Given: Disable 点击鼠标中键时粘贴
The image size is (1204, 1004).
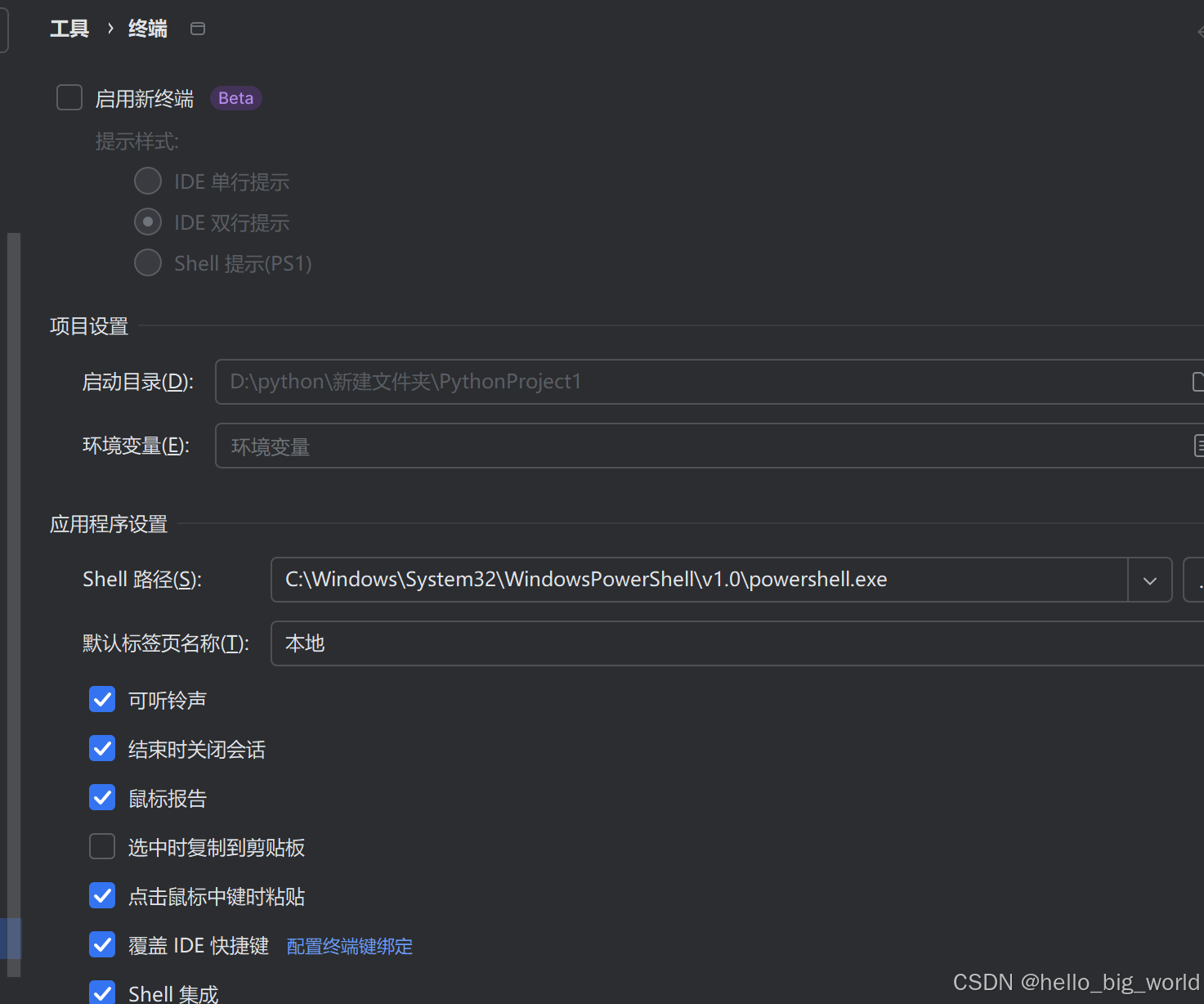Looking at the screenshot, I should pos(101,895).
